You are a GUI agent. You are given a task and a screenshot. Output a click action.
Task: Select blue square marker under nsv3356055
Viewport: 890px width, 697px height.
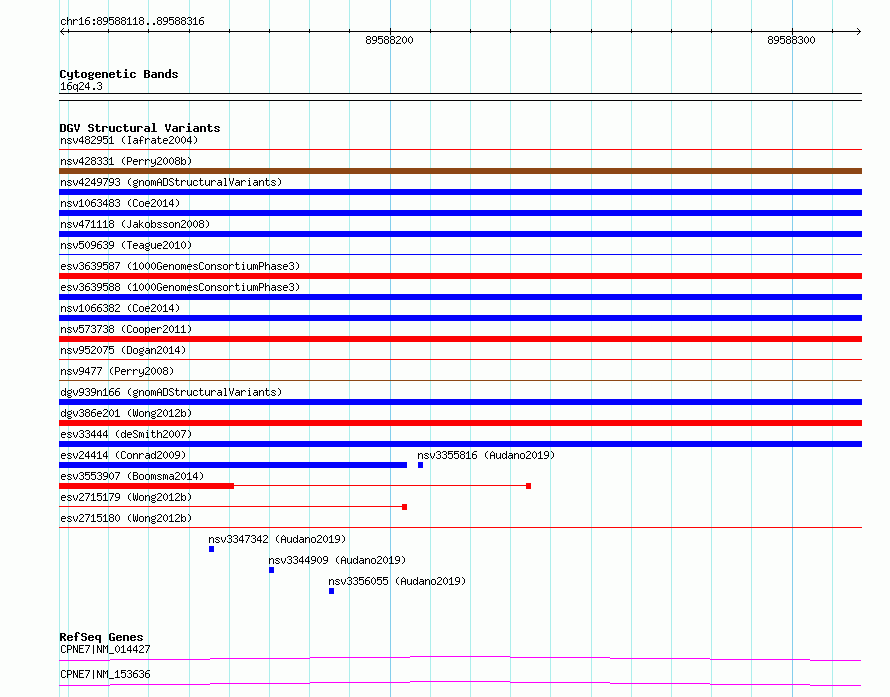[x=331, y=591]
